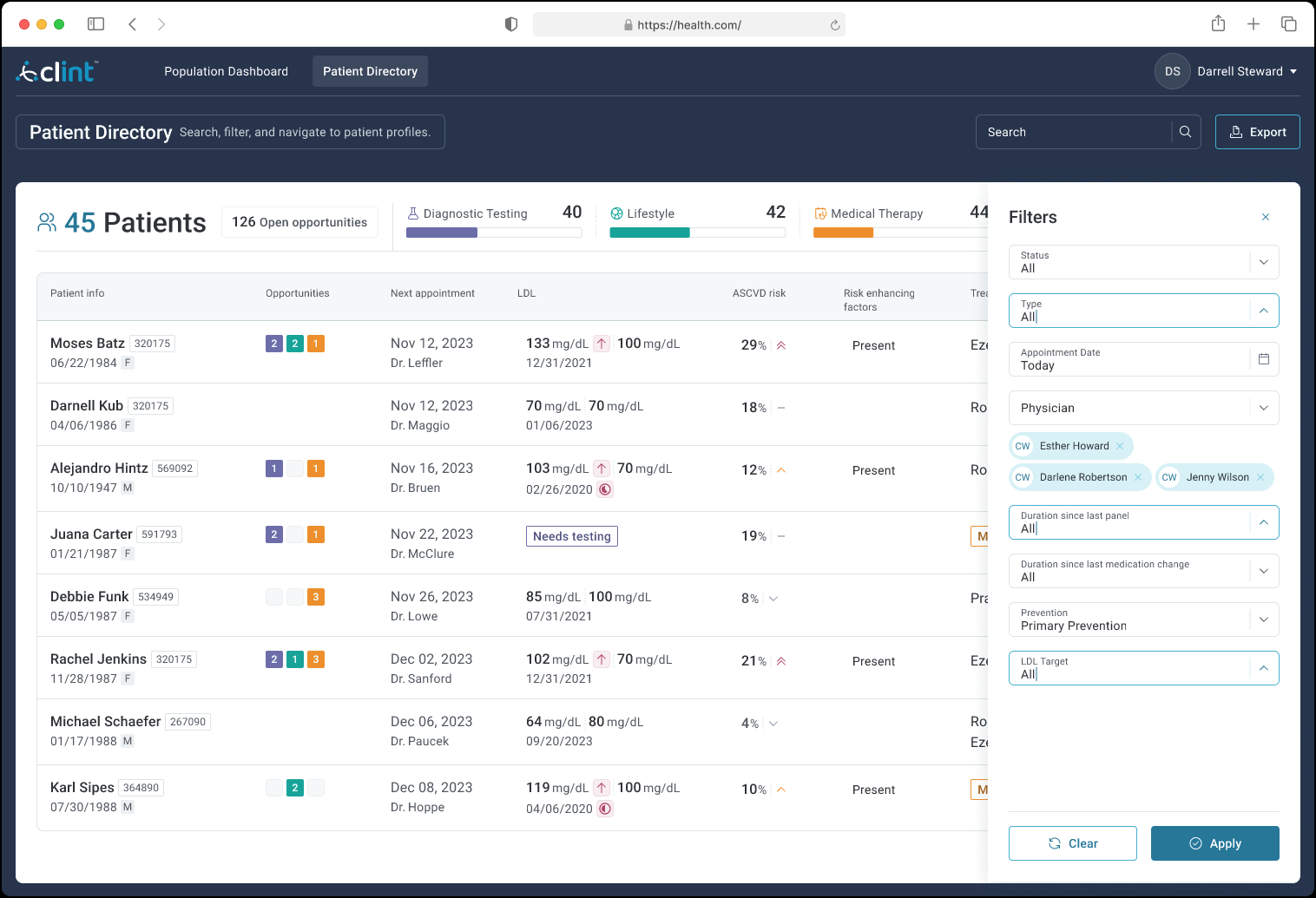Select the Patient Directory tab
The height and width of the screenshot is (898, 1316).
pyautogui.click(x=370, y=71)
